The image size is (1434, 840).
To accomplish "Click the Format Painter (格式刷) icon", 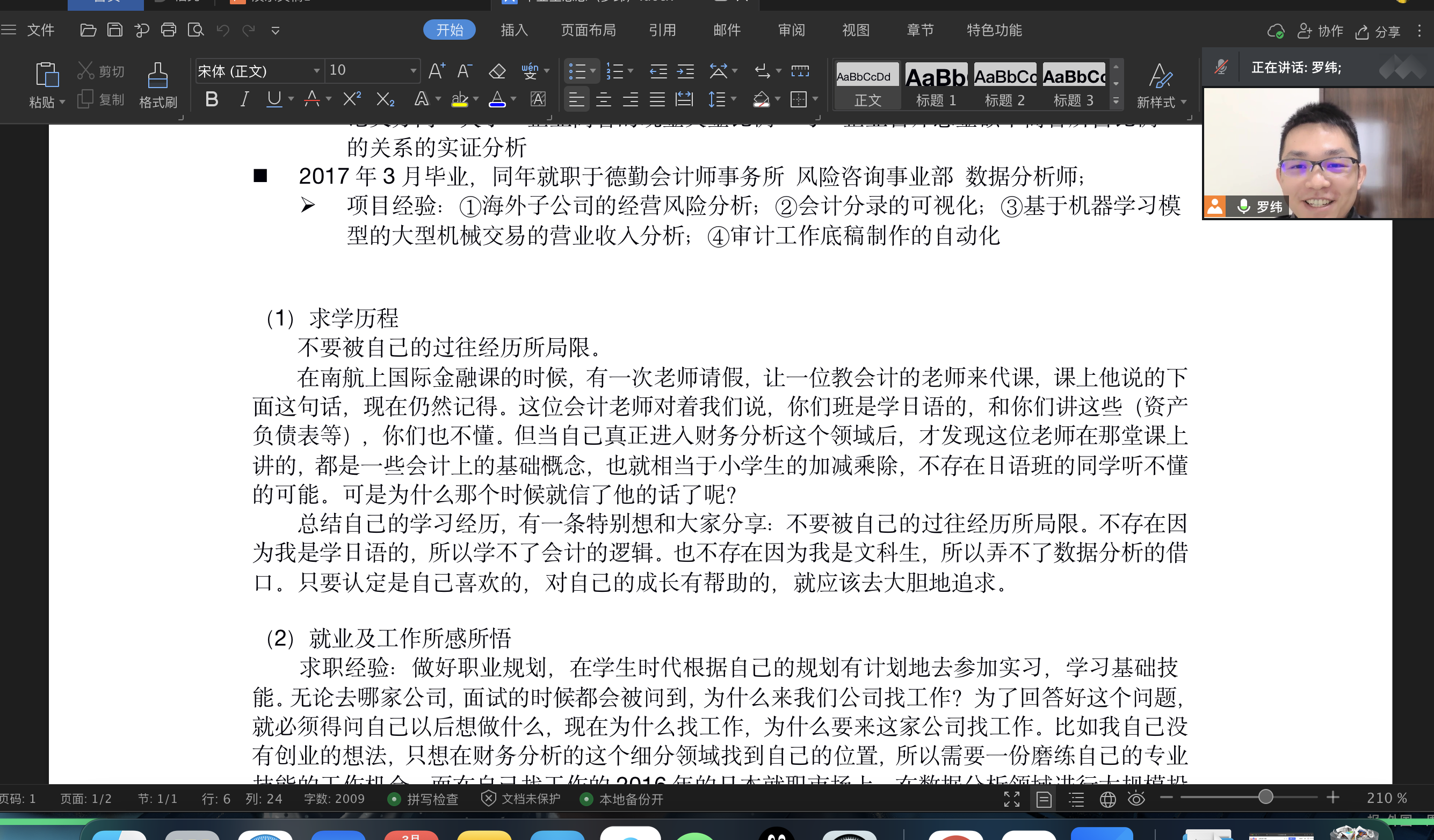I will (x=157, y=76).
